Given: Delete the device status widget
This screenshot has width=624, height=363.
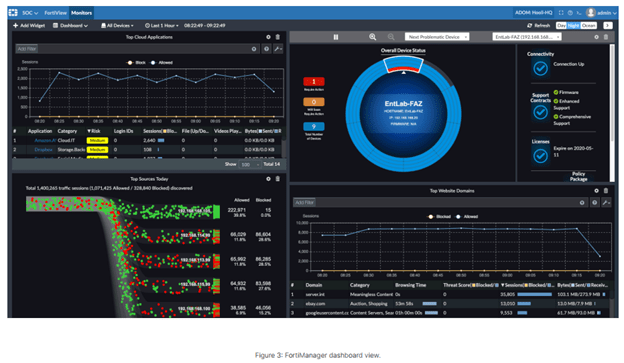Looking at the screenshot, I should click(x=606, y=37).
